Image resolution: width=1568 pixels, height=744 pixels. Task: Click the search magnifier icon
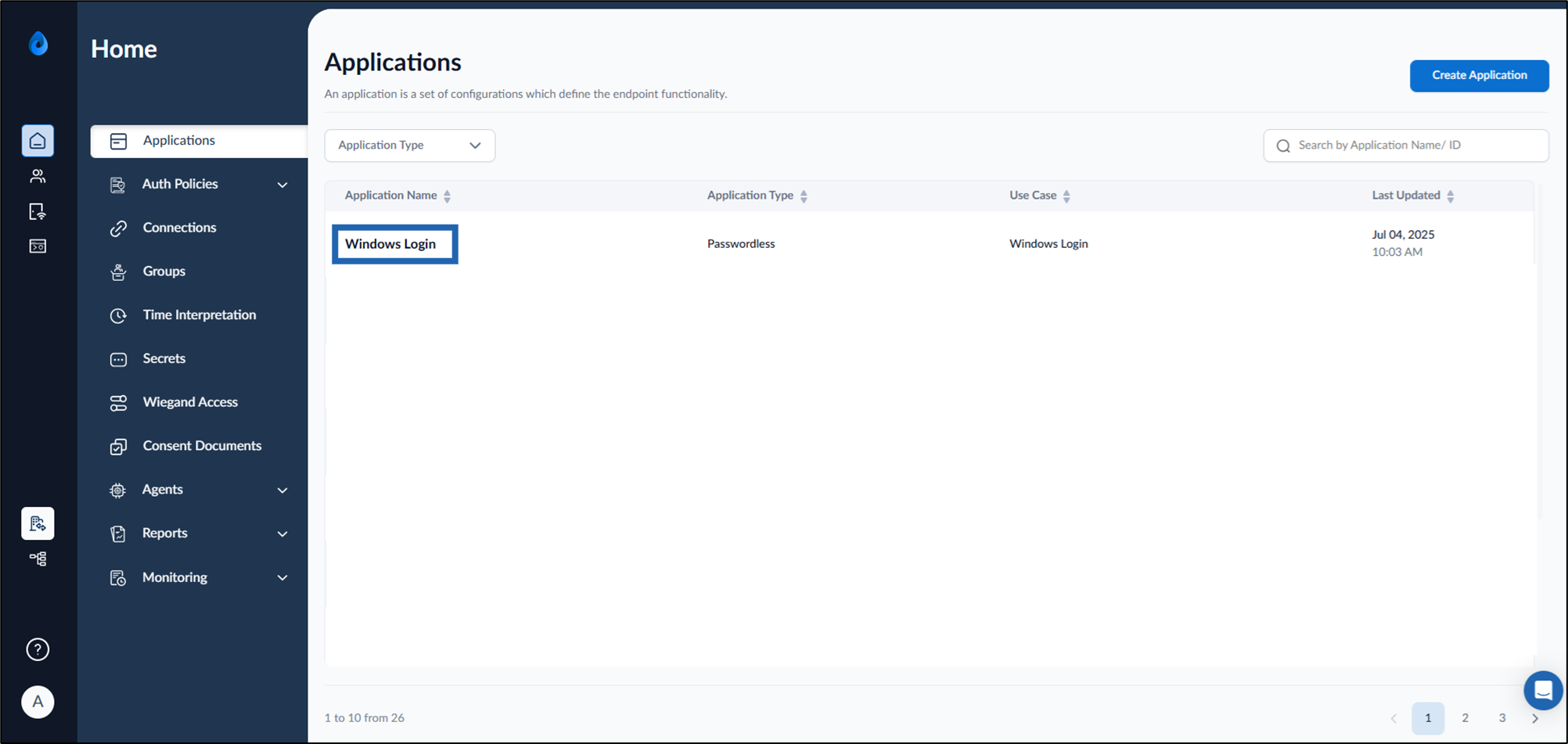(1283, 146)
